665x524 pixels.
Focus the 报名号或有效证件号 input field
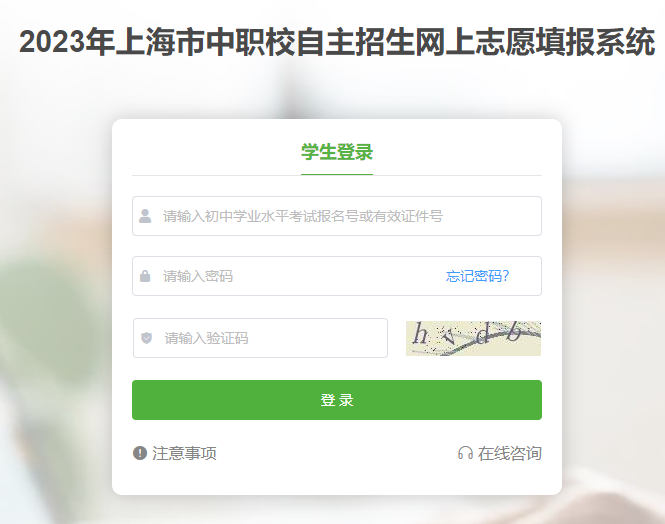pyautogui.click(x=337, y=216)
